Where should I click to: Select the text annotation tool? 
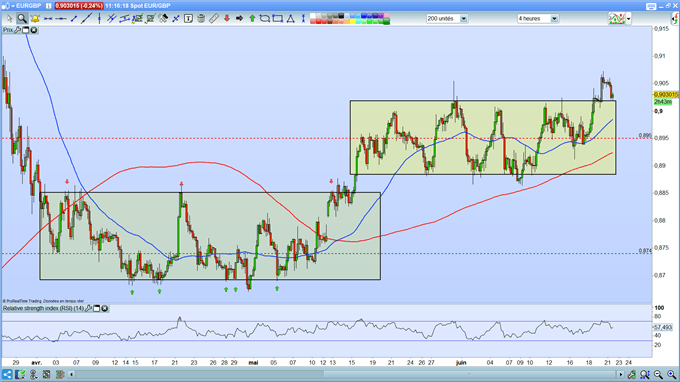point(188,19)
